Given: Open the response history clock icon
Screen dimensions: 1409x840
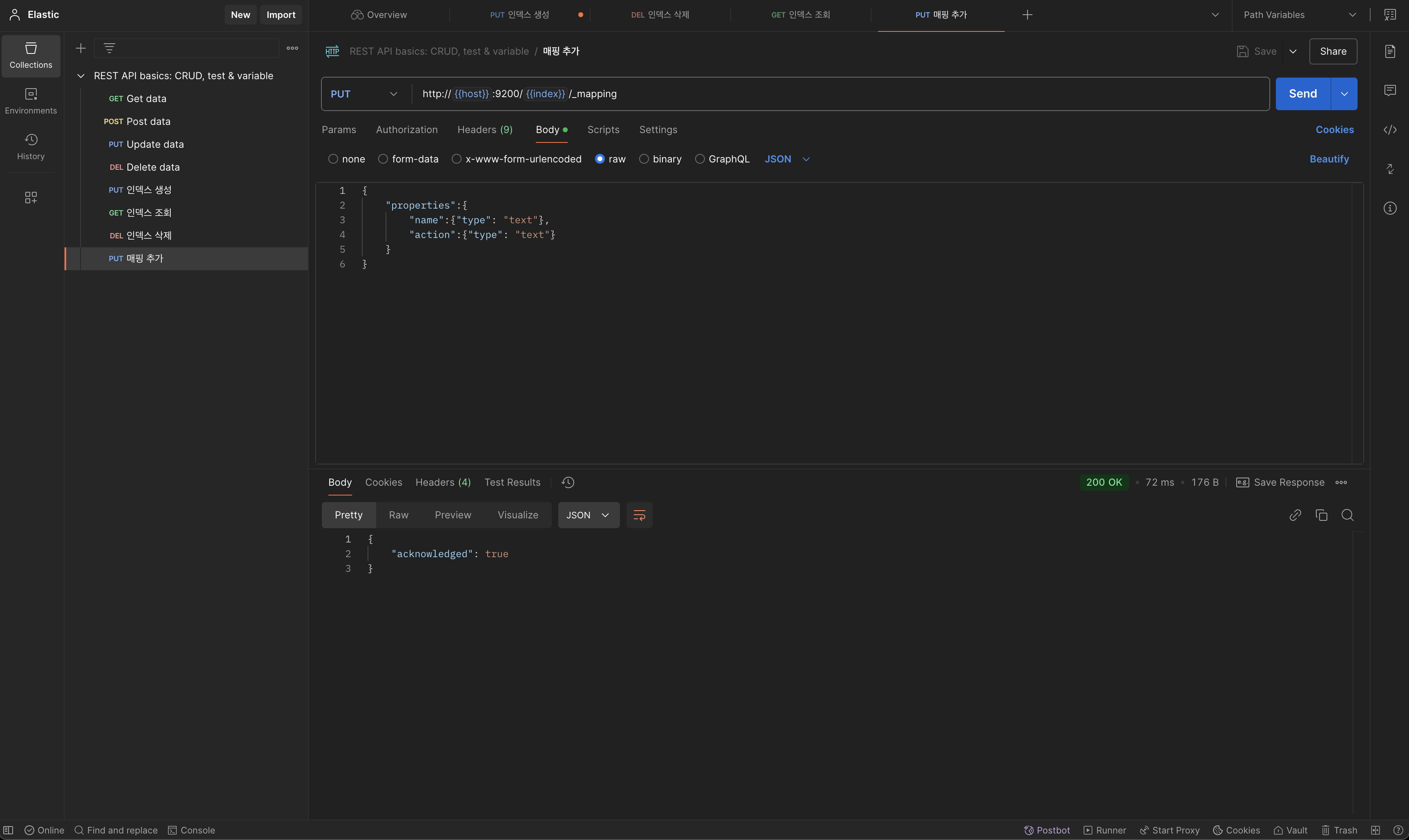Looking at the screenshot, I should tap(567, 482).
